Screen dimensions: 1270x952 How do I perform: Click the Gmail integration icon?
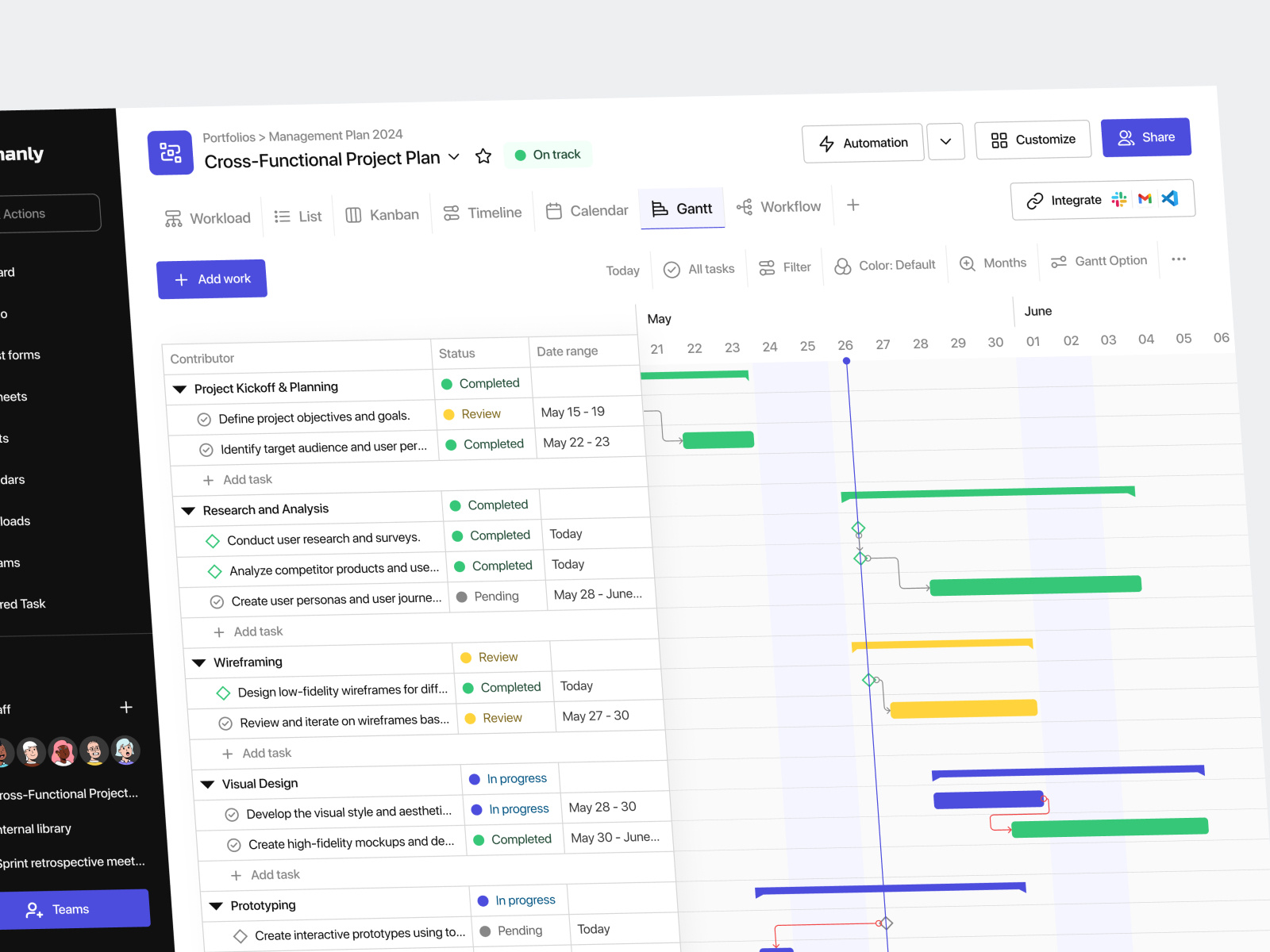[1144, 198]
